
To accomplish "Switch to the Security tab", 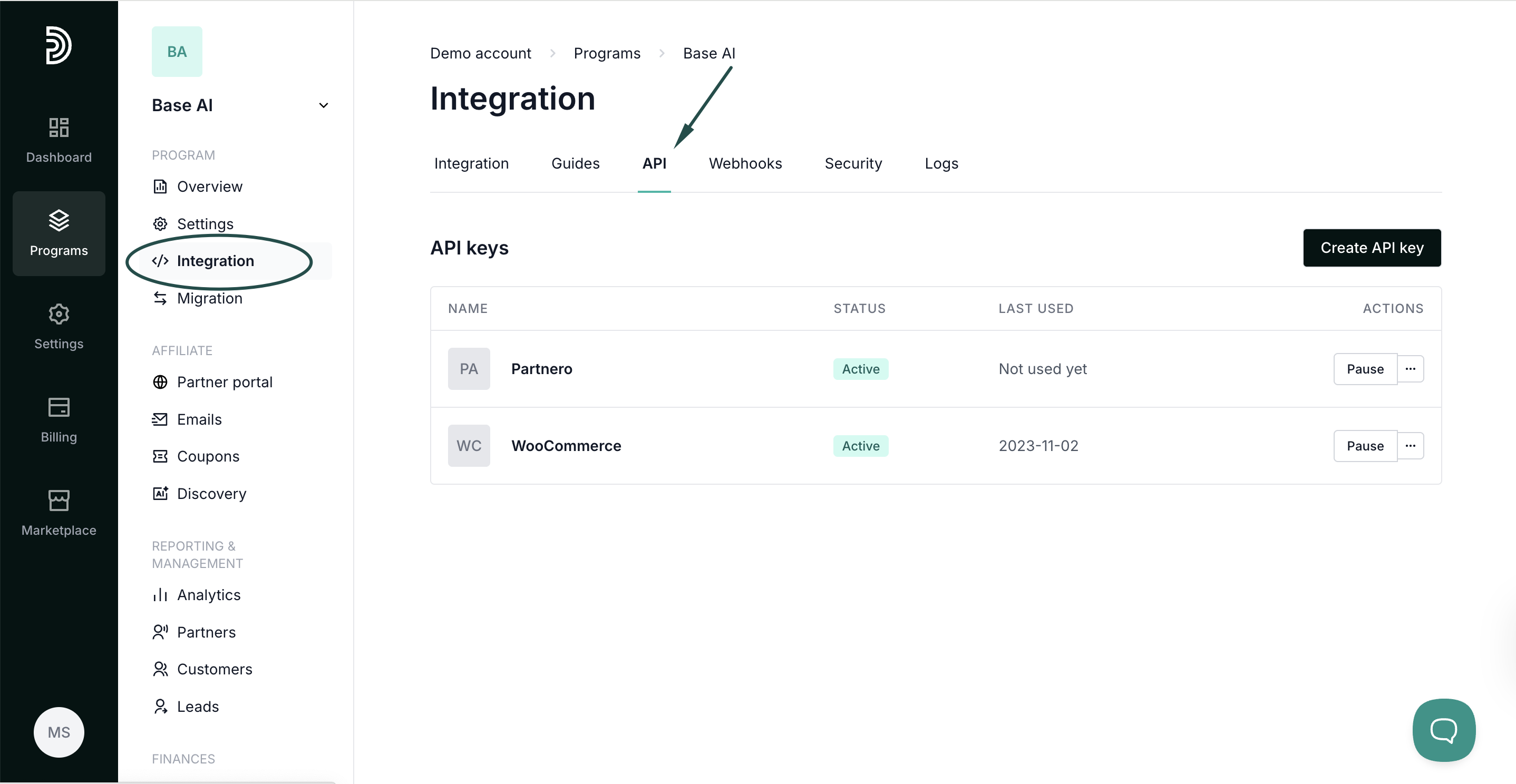I will tap(853, 163).
